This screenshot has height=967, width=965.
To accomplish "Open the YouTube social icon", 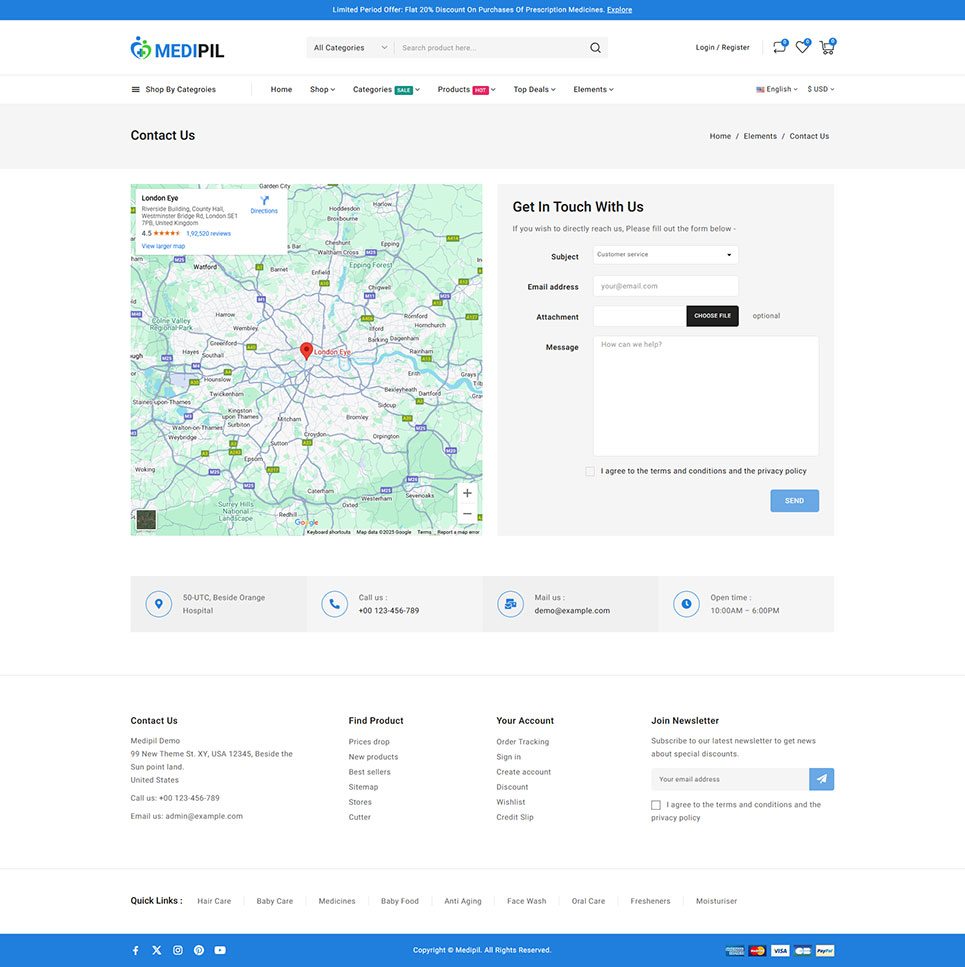I will 220,950.
